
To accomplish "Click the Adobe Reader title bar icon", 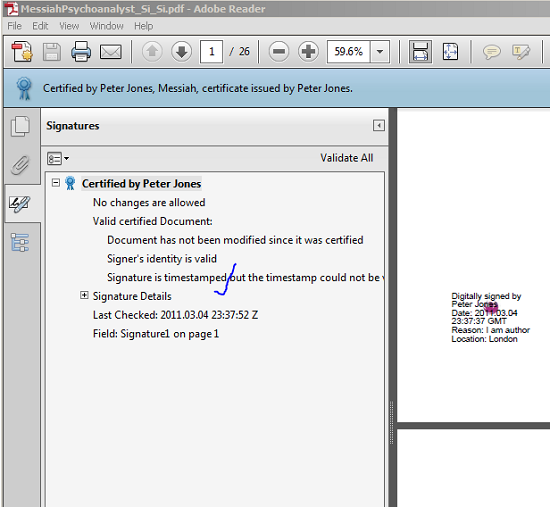I will (12, 9).
